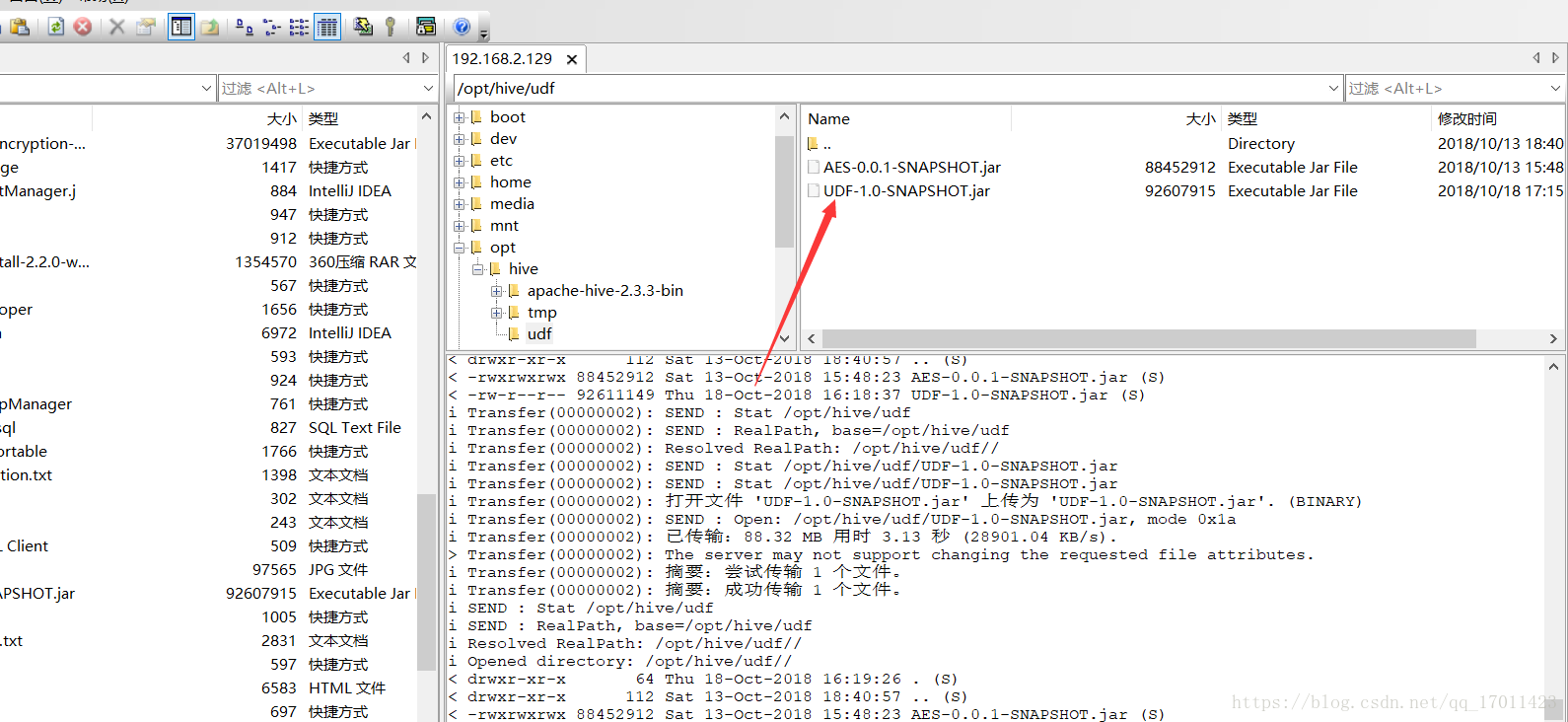Sort remote files by 修改时间 column
This screenshot has width=1568, height=722.
(1497, 118)
